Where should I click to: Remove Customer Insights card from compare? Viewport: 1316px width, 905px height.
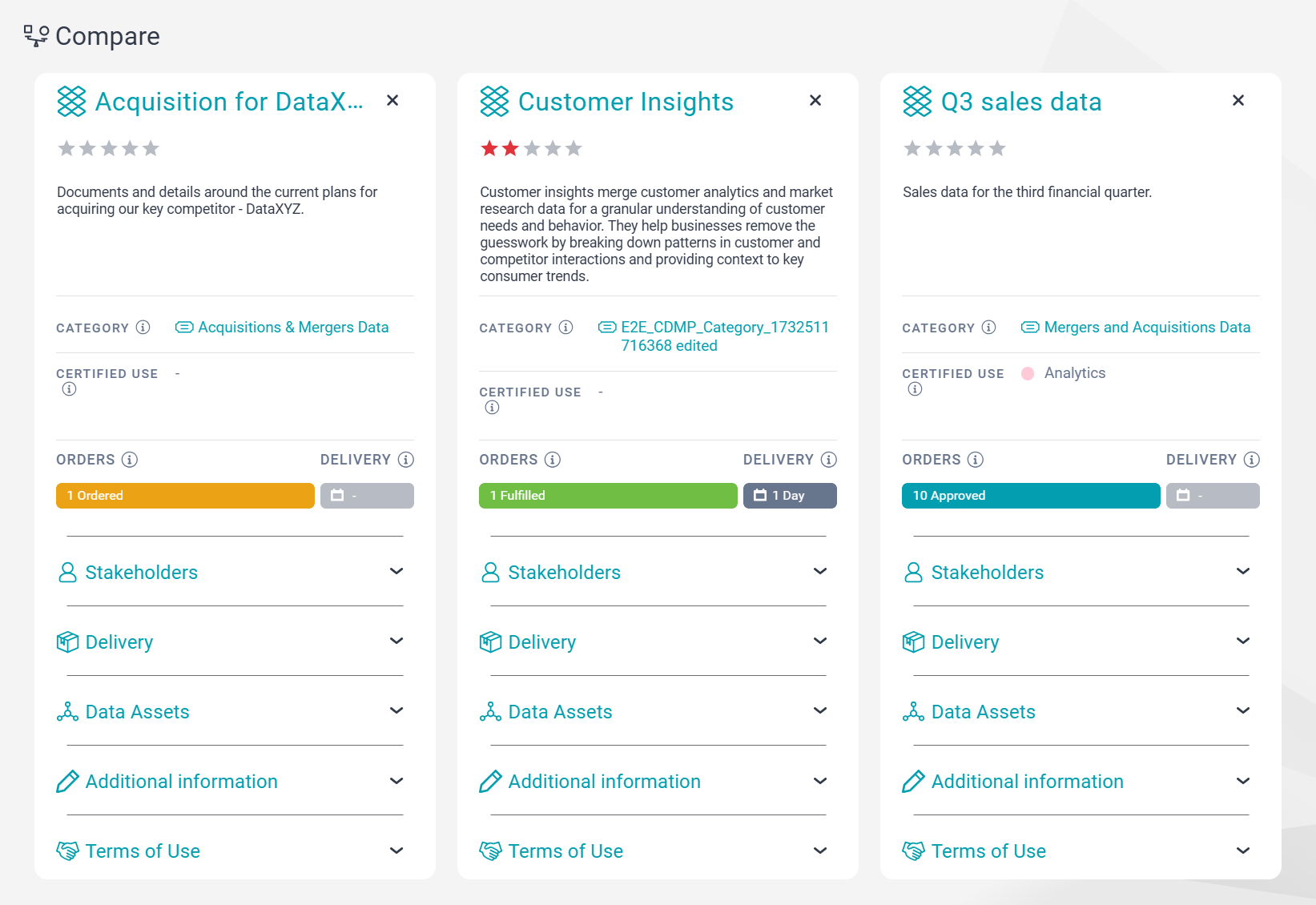point(815,100)
